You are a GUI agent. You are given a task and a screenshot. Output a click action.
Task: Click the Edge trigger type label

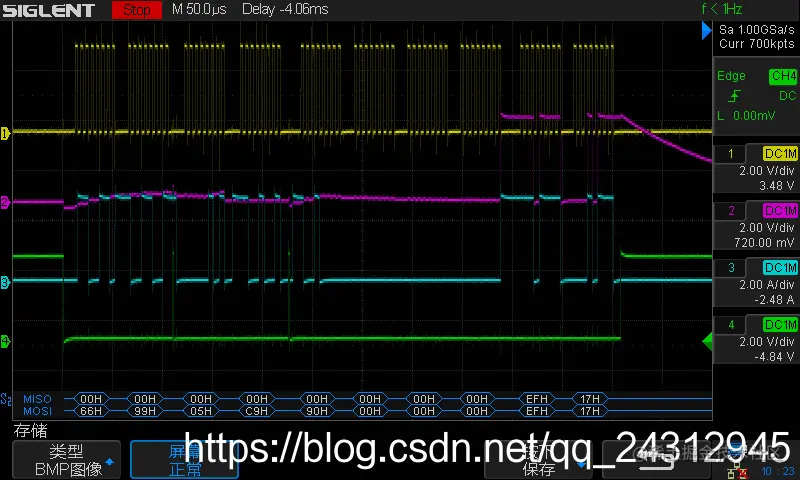(731, 76)
